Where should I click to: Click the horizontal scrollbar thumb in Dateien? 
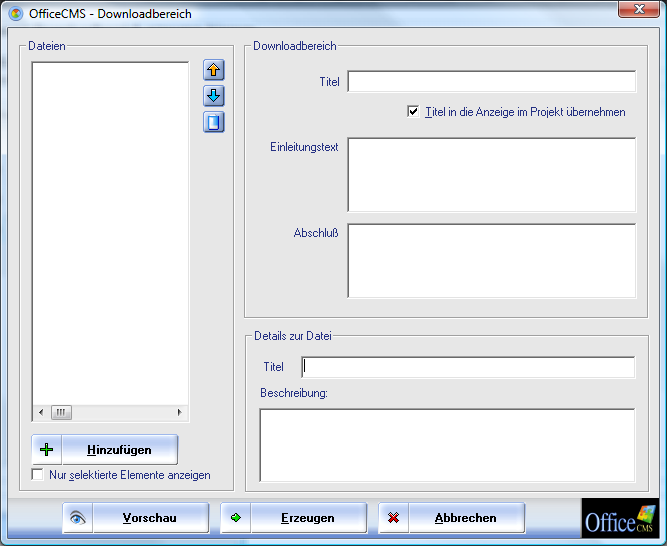pyautogui.click(x=61, y=412)
